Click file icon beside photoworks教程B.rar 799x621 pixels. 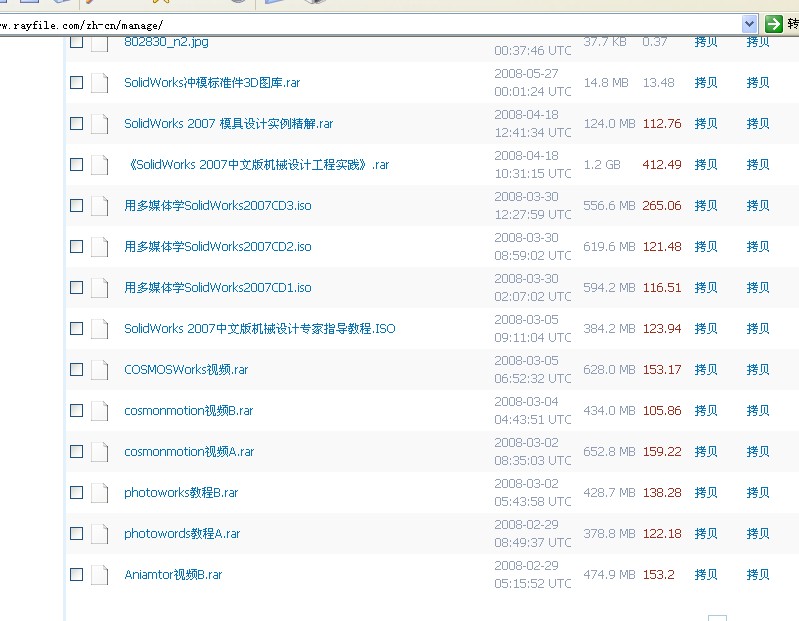click(x=99, y=493)
